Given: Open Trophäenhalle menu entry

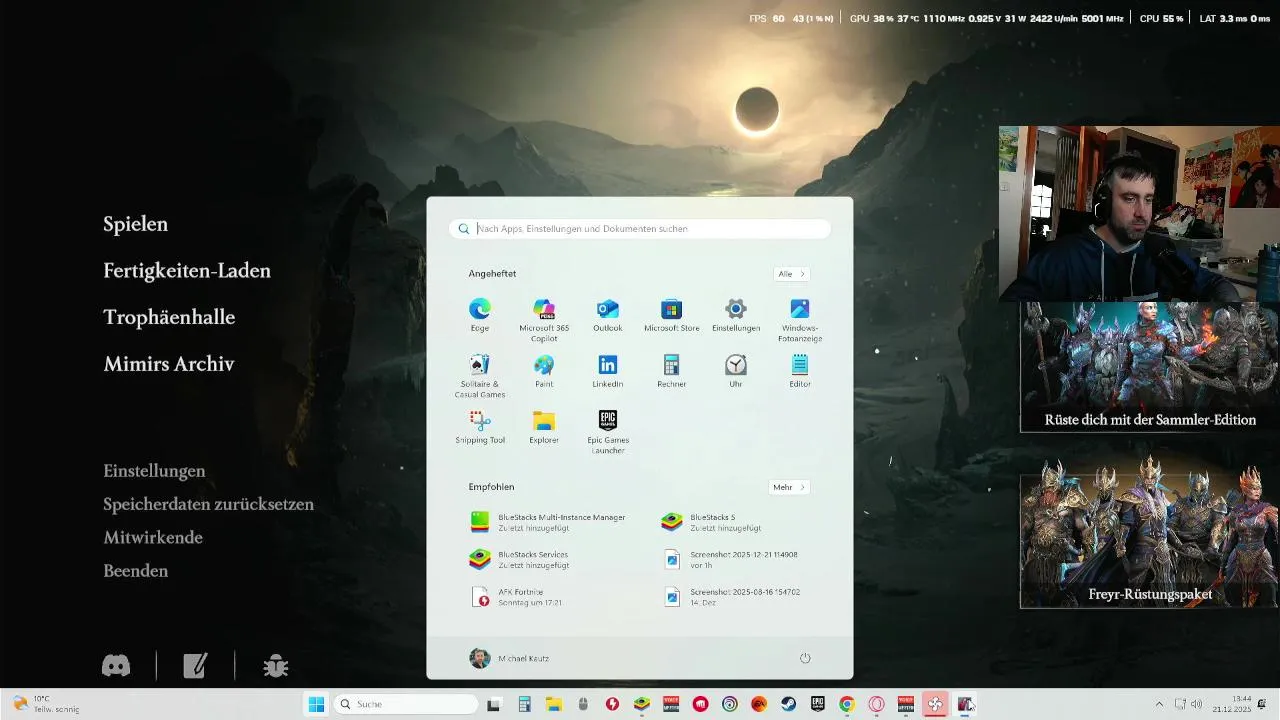Looking at the screenshot, I should pyautogui.click(x=169, y=317).
